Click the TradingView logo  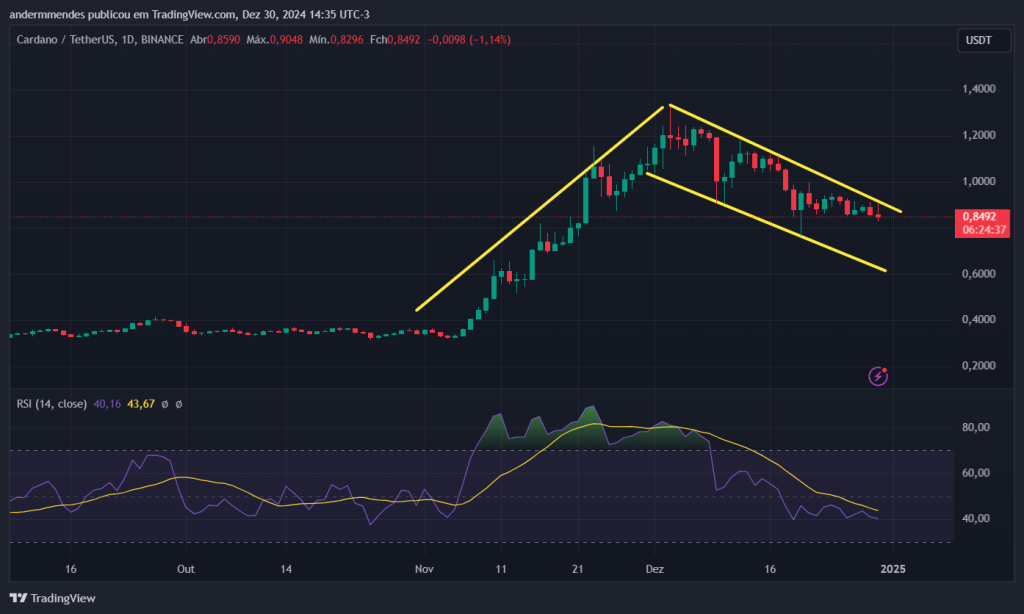[x=52, y=598]
